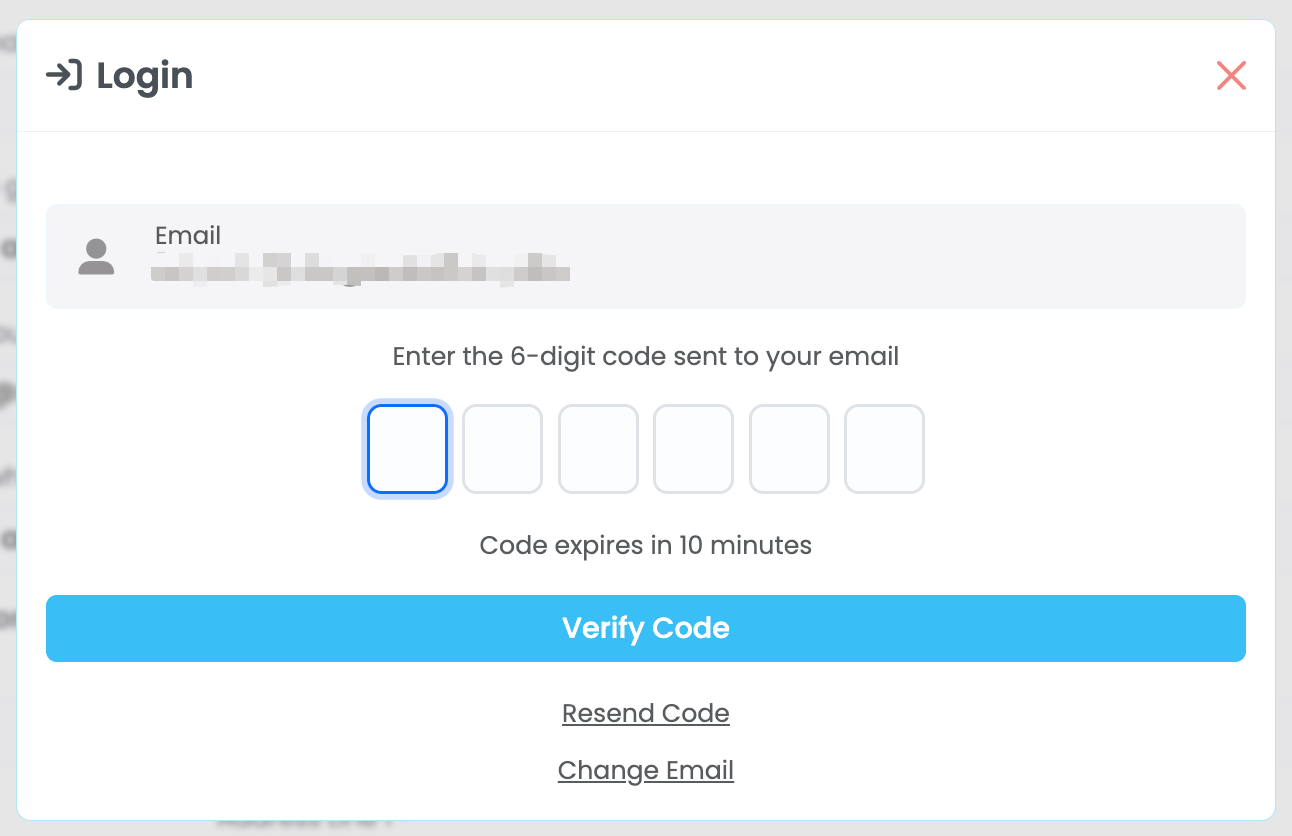Click the user silhouette icon
The height and width of the screenshot is (836, 1292).
pos(96,257)
